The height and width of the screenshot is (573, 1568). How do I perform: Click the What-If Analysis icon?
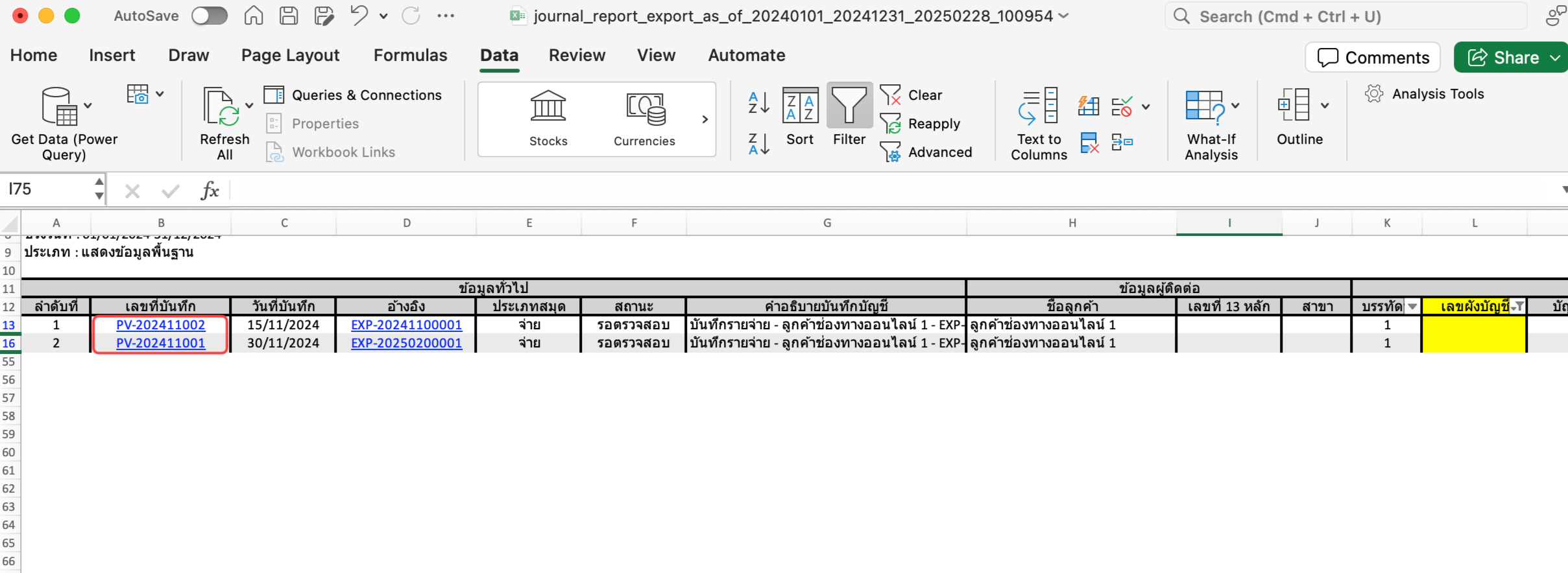(x=1205, y=106)
